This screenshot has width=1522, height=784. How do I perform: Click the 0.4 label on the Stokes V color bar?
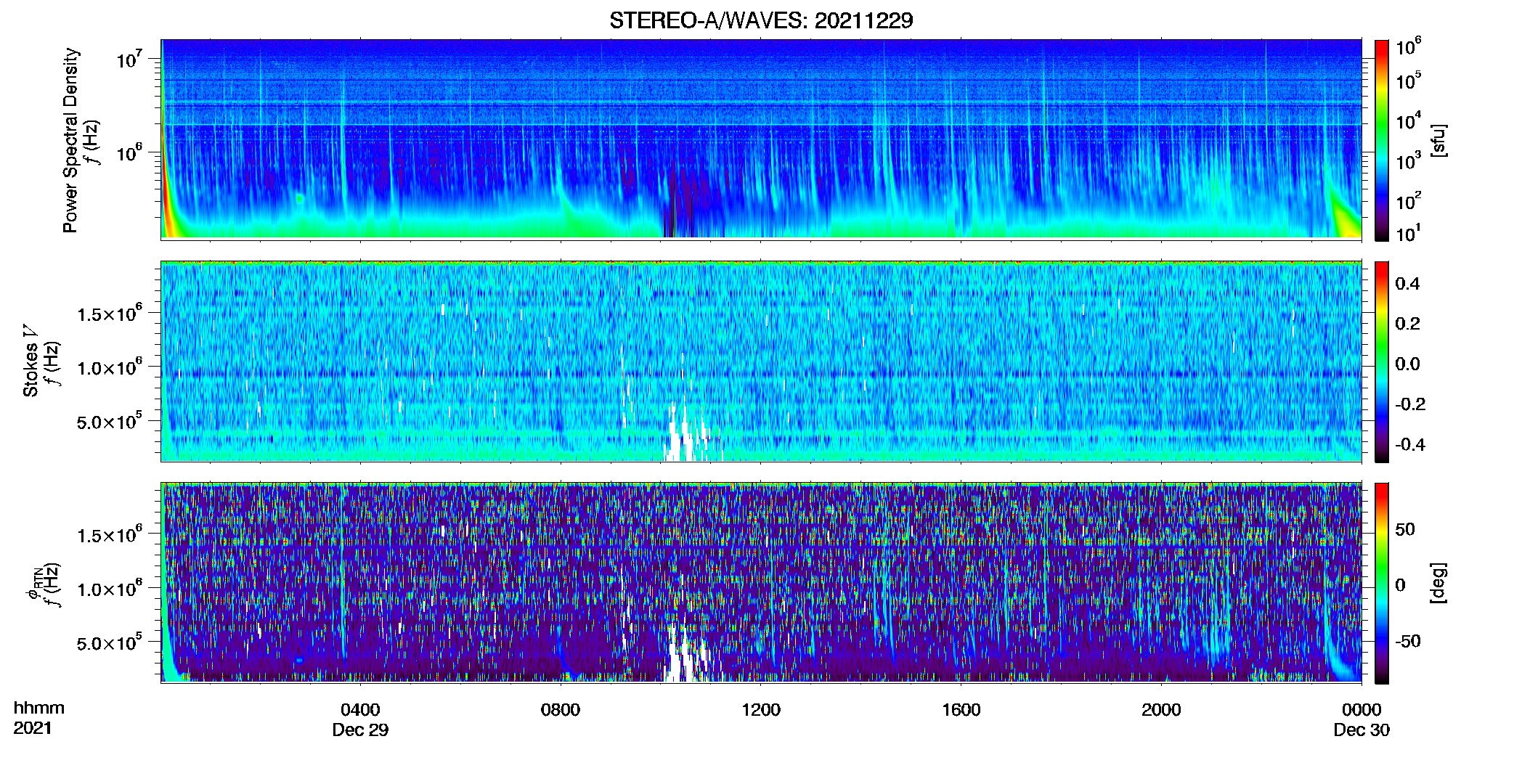1407,284
